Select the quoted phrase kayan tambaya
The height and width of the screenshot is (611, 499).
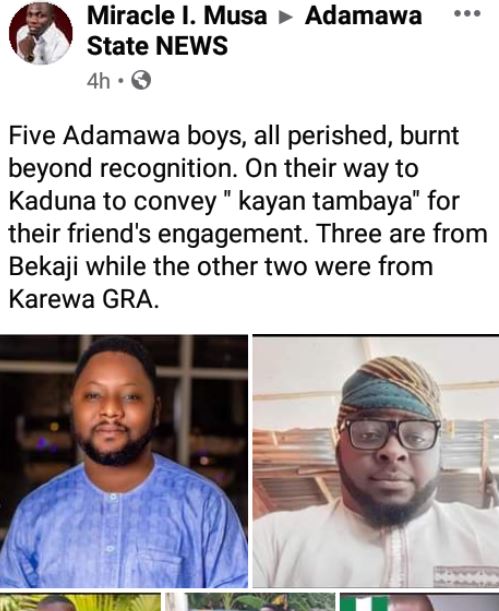pos(323,202)
